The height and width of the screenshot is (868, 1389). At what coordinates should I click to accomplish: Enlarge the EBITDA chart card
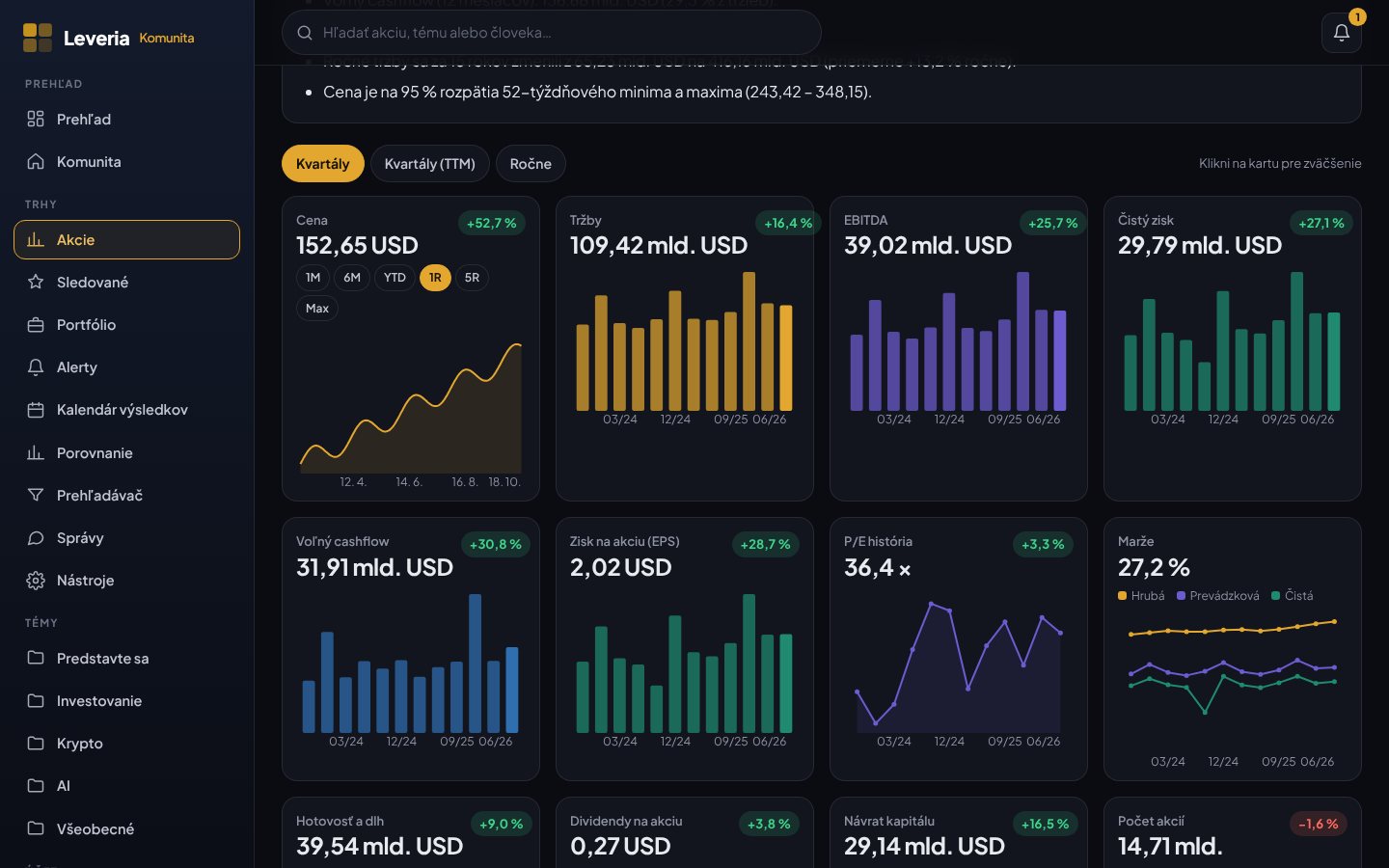click(959, 348)
